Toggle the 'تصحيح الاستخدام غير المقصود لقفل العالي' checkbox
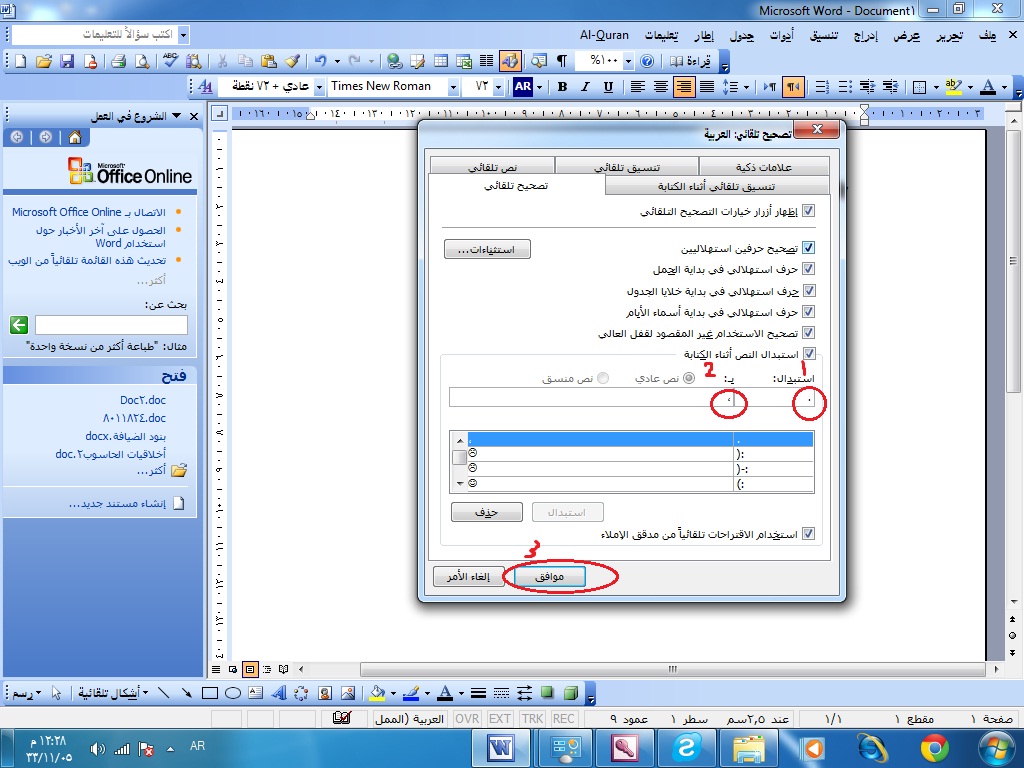This screenshot has height=768, width=1024. pos(808,332)
